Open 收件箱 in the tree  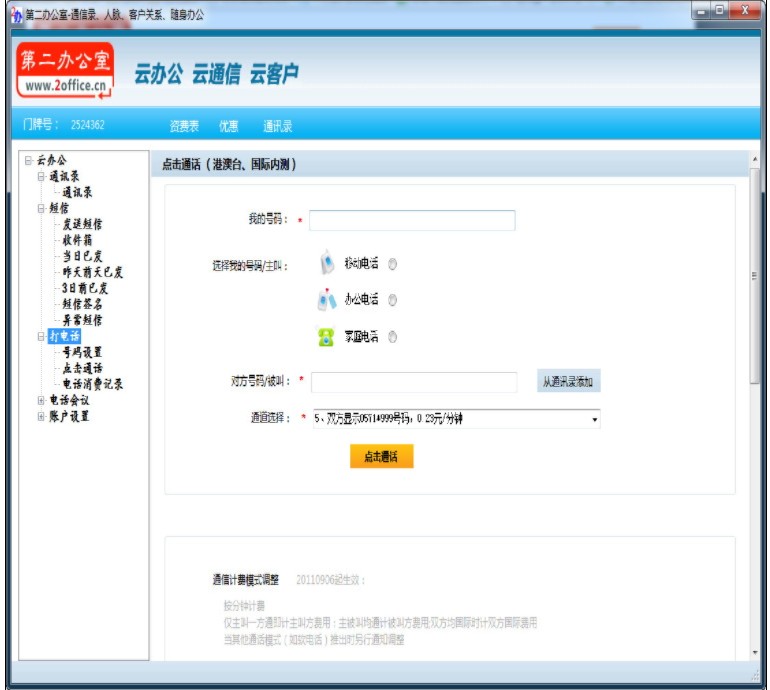77,240
